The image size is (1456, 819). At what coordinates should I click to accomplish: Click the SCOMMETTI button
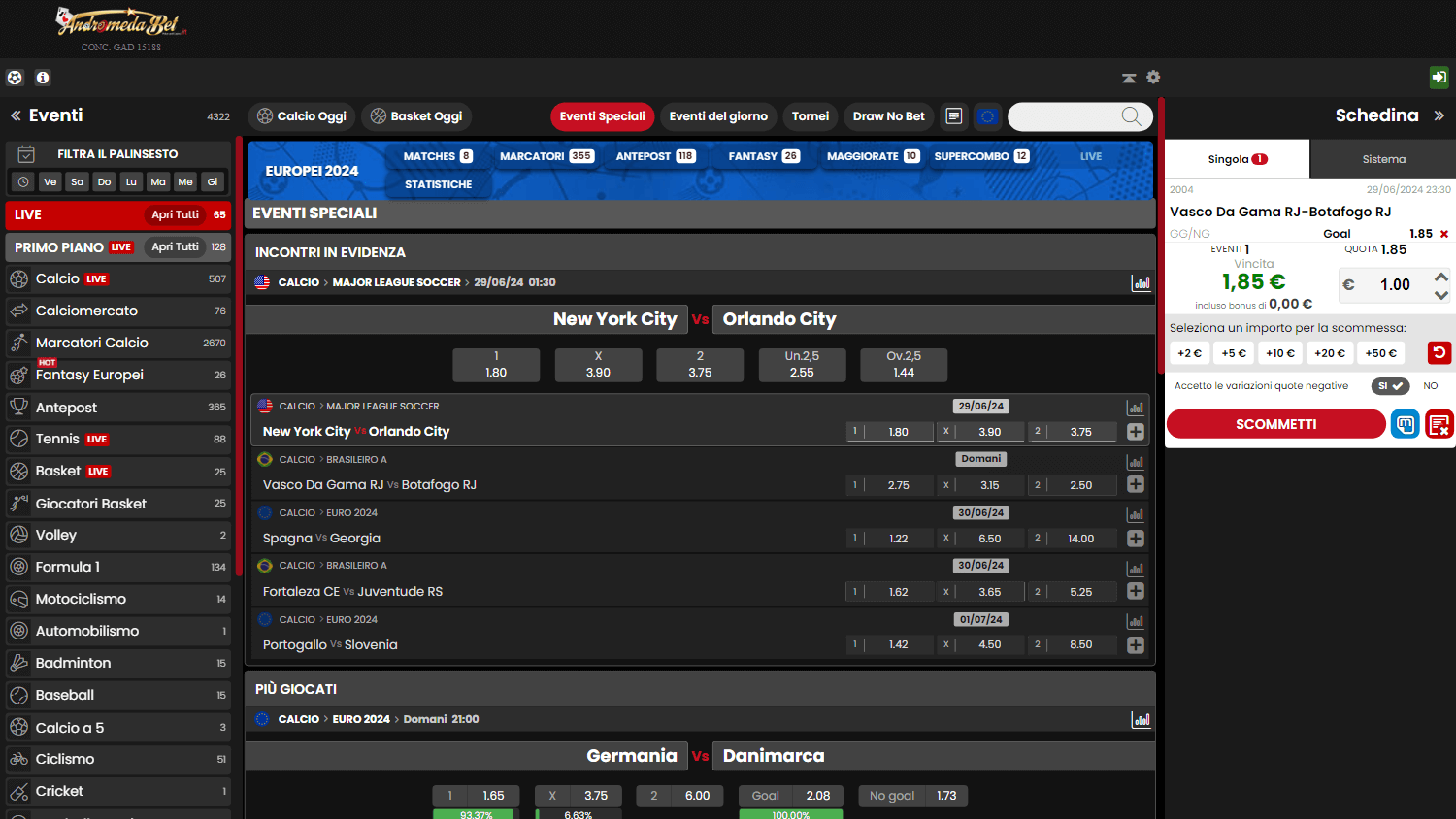(1275, 424)
